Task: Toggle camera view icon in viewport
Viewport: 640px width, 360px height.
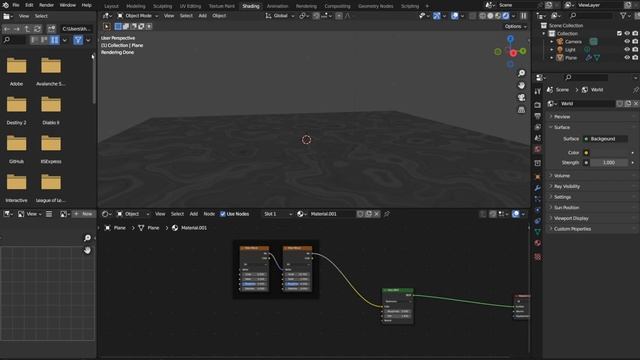Action: [x=521, y=98]
